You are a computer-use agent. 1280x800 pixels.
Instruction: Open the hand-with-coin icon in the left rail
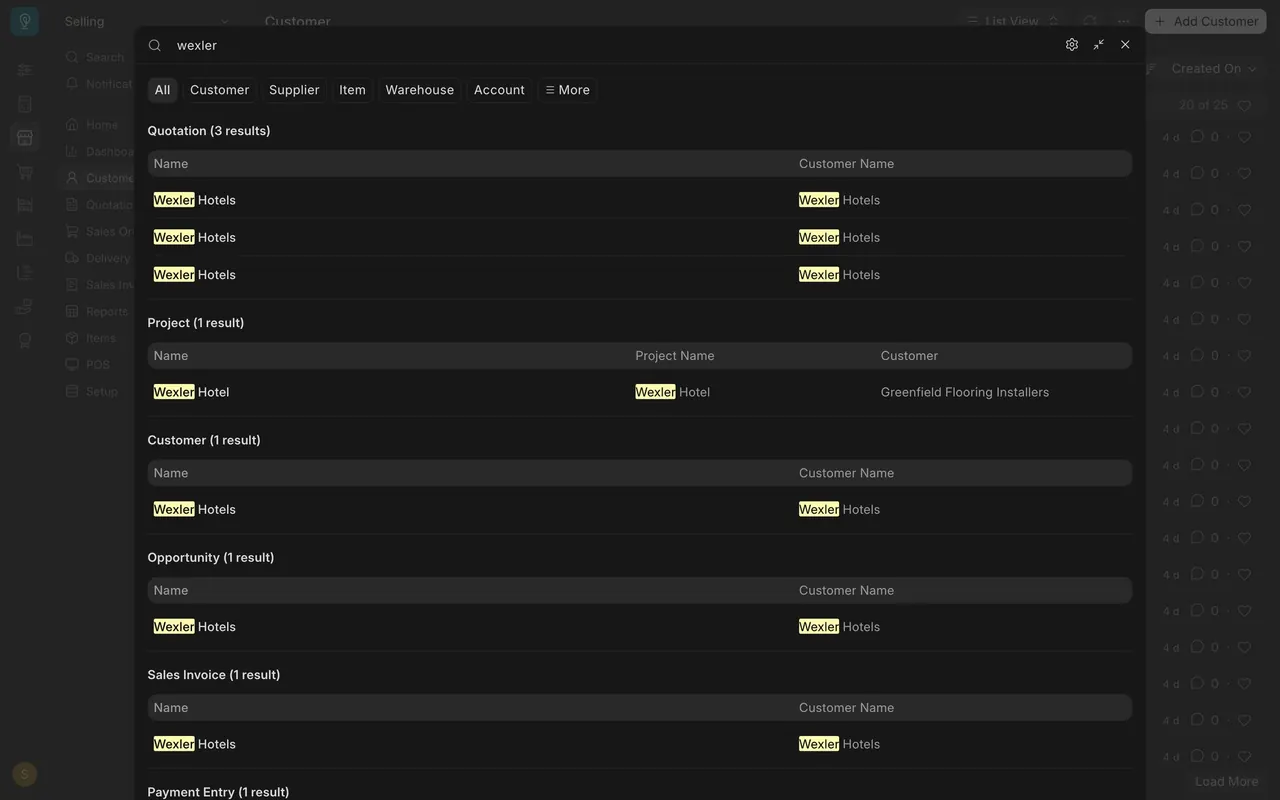pyautogui.click(x=25, y=307)
